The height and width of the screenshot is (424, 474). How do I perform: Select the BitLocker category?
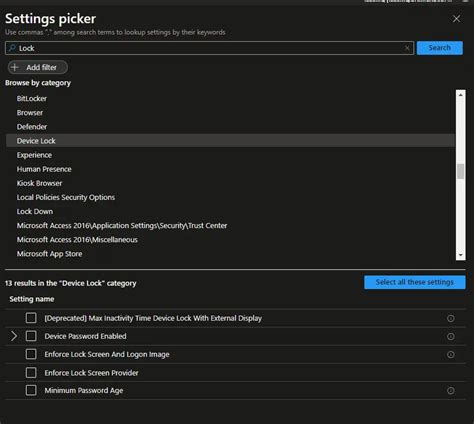[32, 99]
